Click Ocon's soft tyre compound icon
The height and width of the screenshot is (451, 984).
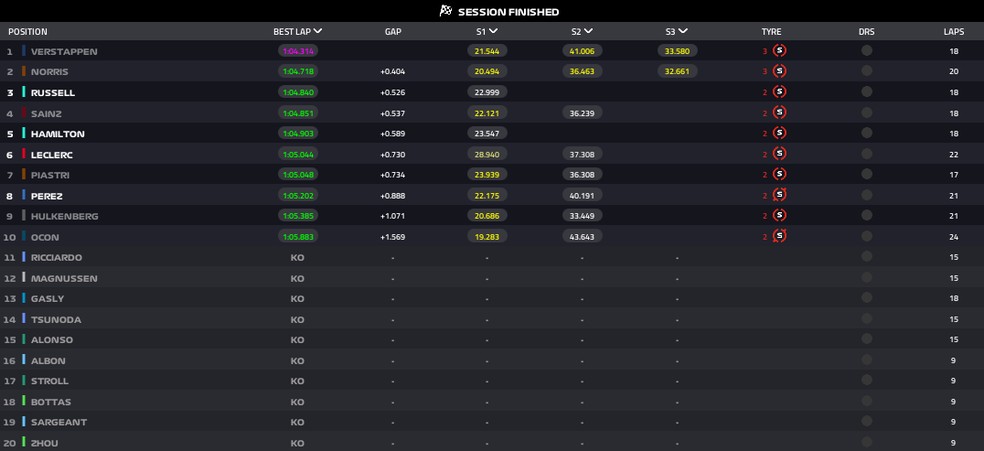(779, 236)
